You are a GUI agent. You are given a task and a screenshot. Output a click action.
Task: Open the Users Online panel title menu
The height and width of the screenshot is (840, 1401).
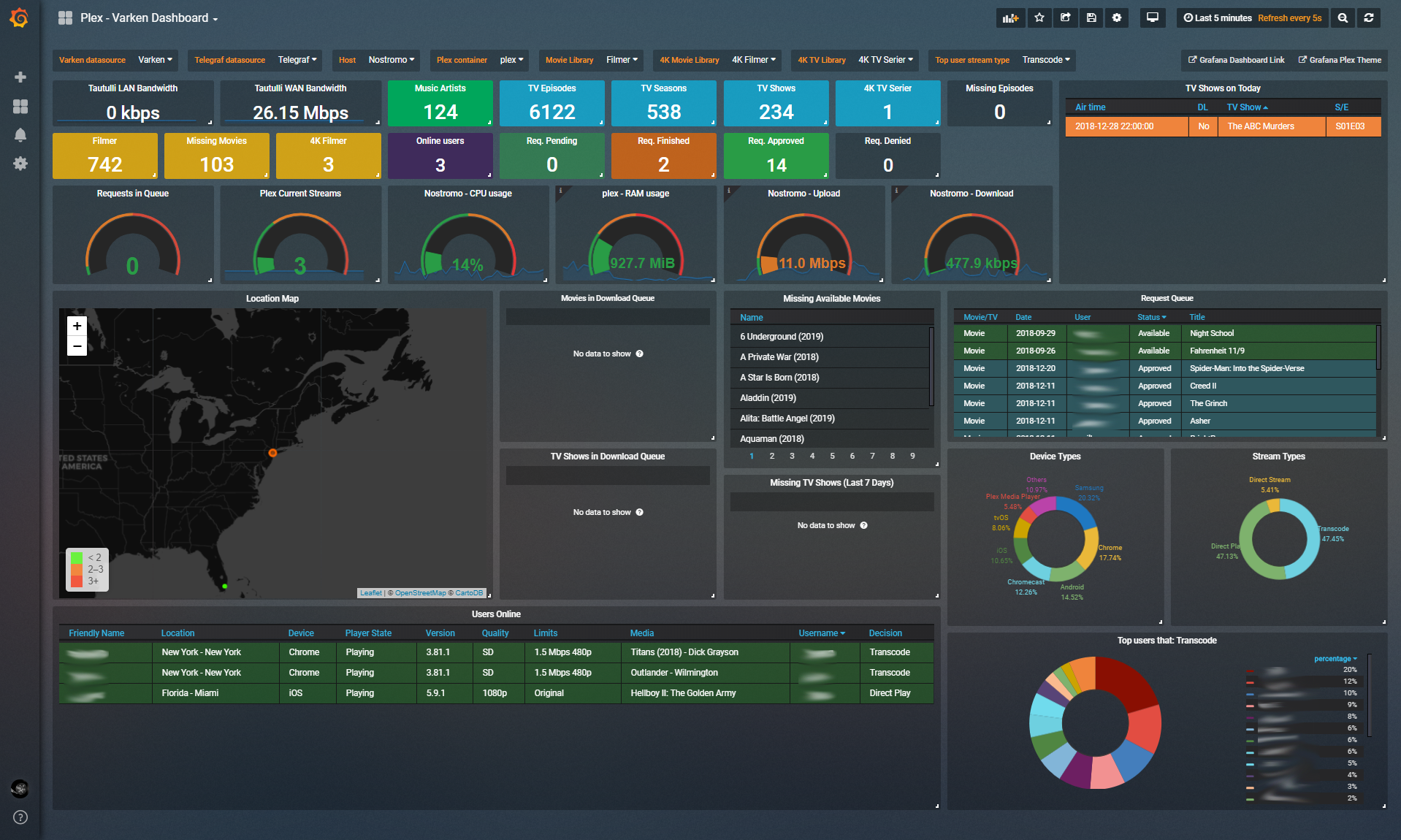(496, 614)
